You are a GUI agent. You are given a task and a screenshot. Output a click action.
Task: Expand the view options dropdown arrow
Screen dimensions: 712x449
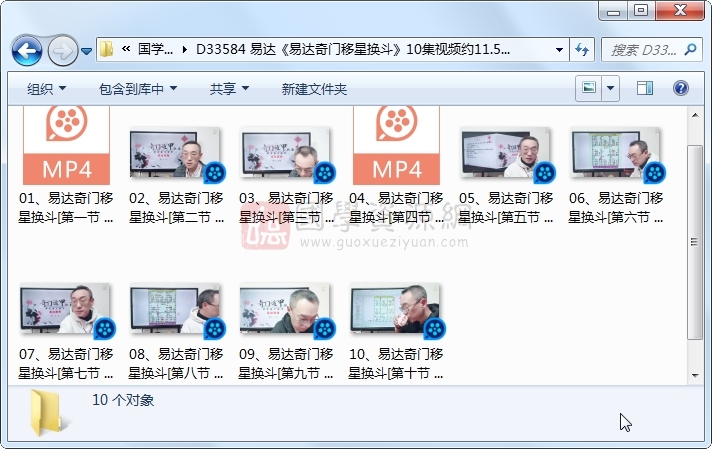pyautogui.click(x=610, y=88)
